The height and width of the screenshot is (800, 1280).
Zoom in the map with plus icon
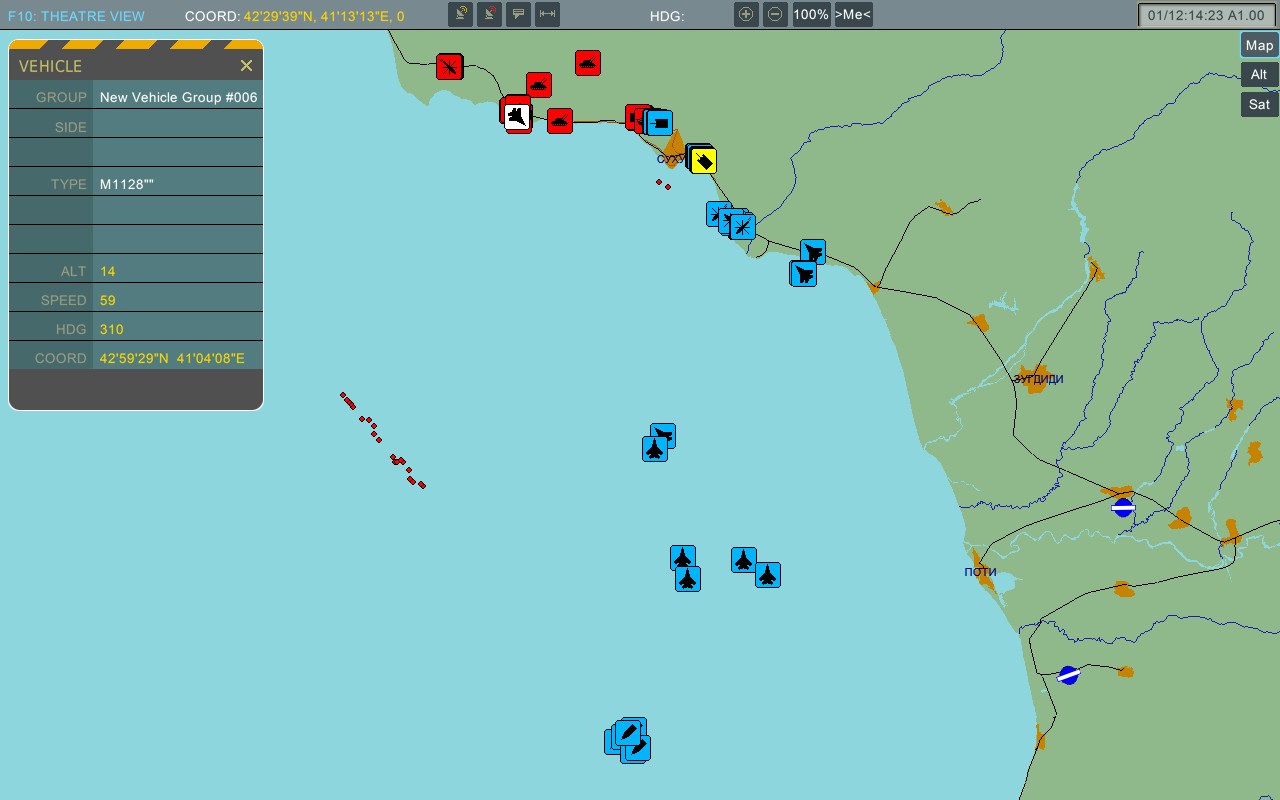(746, 14)
